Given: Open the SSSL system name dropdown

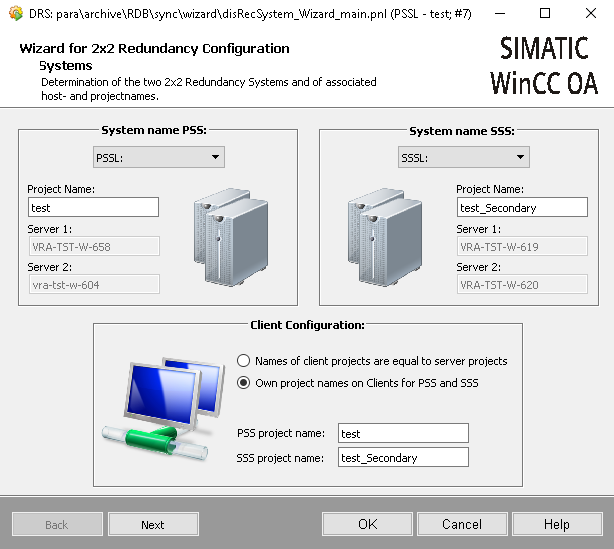Looking at the screenshot, I should pyautogui.click(x=463, y=157).
